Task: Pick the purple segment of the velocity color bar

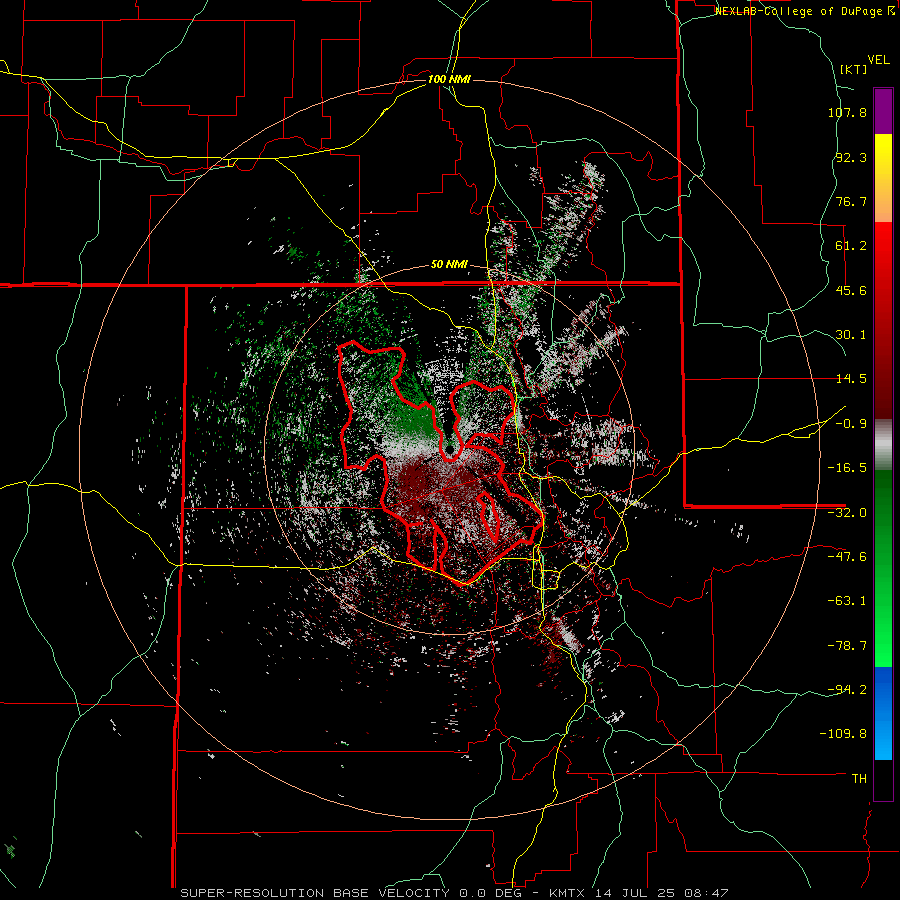Action: (x=883, y=111)
